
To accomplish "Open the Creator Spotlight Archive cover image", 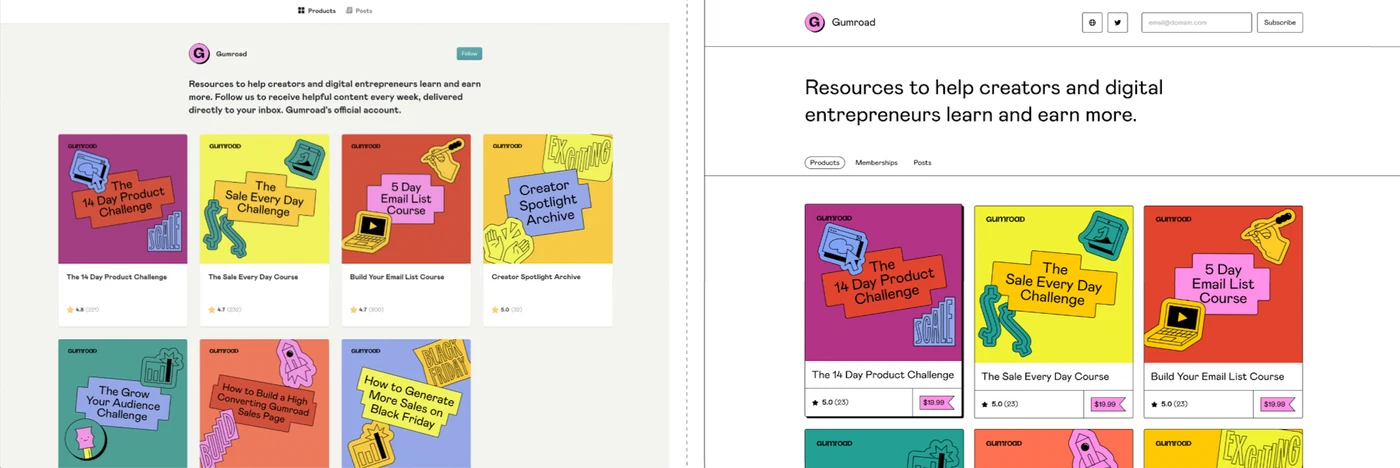I will coord(548,199).
